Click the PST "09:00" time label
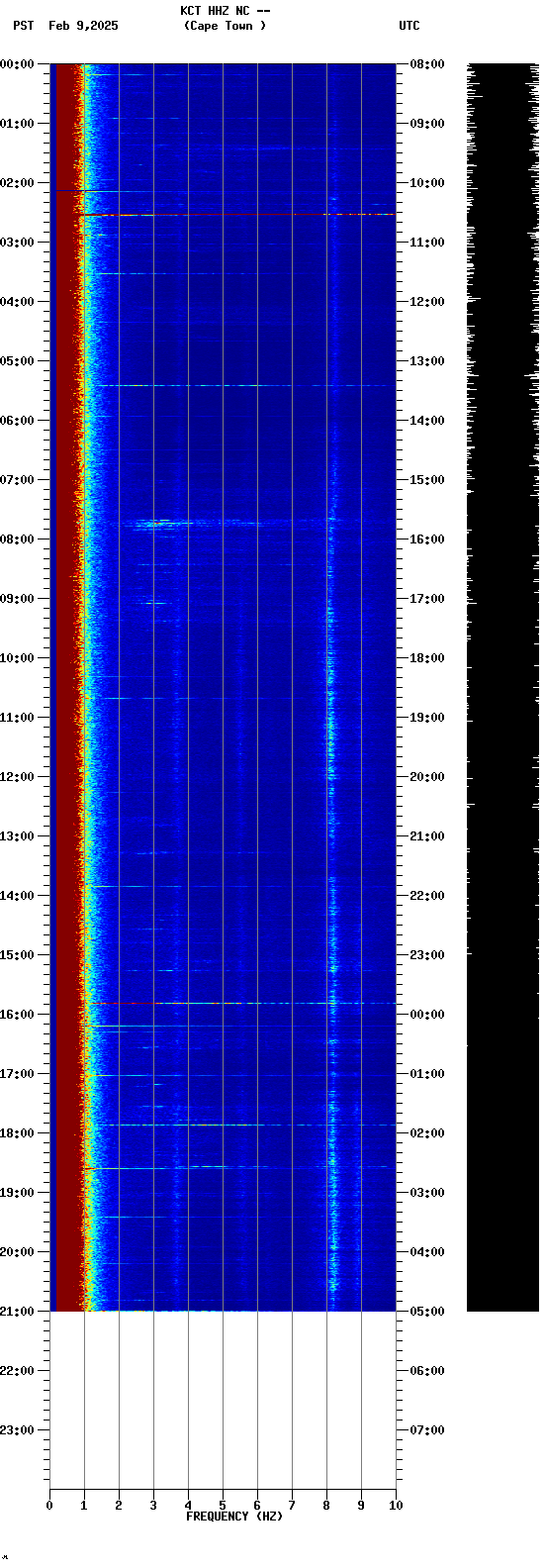 (x=18, y=599)
